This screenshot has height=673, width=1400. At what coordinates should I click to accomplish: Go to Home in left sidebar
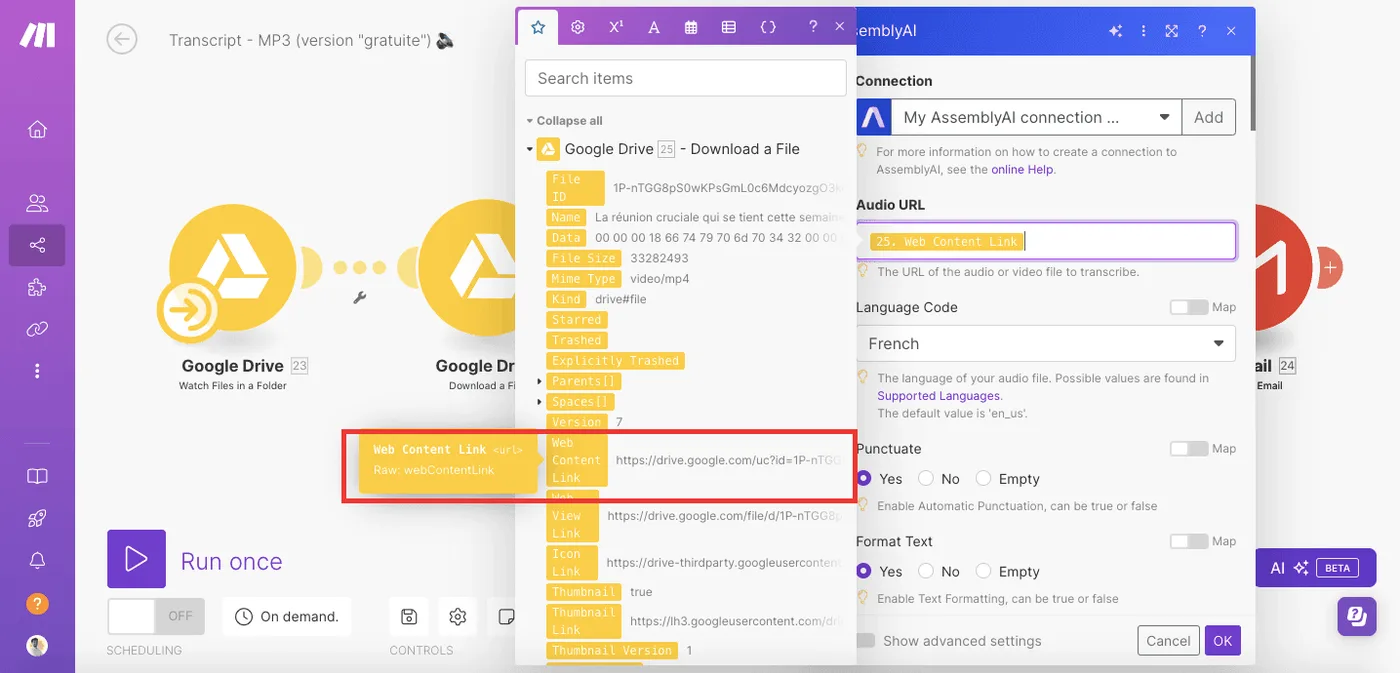point(37,129)
